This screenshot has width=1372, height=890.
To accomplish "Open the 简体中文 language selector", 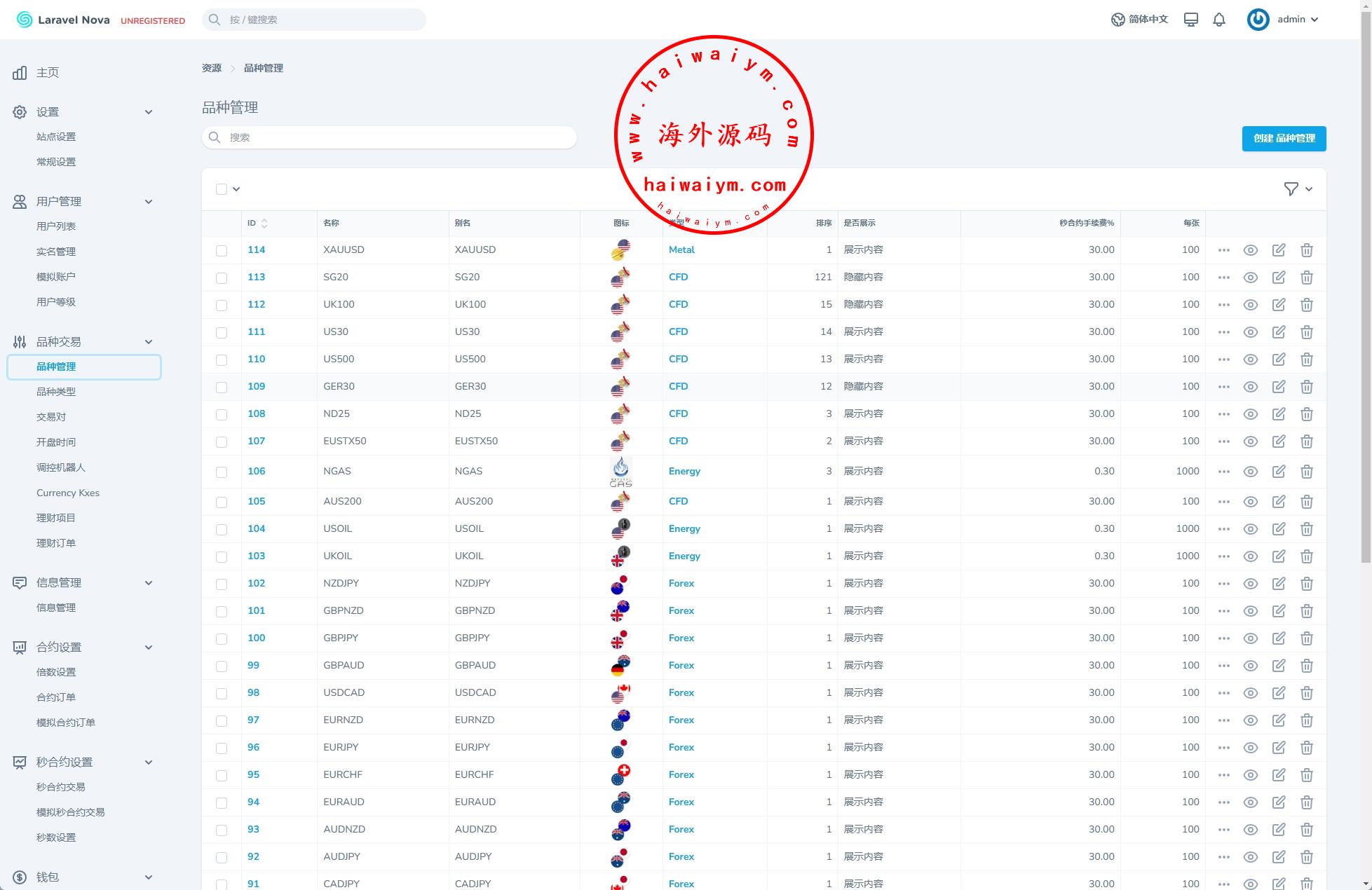I will click(1140, 20).
